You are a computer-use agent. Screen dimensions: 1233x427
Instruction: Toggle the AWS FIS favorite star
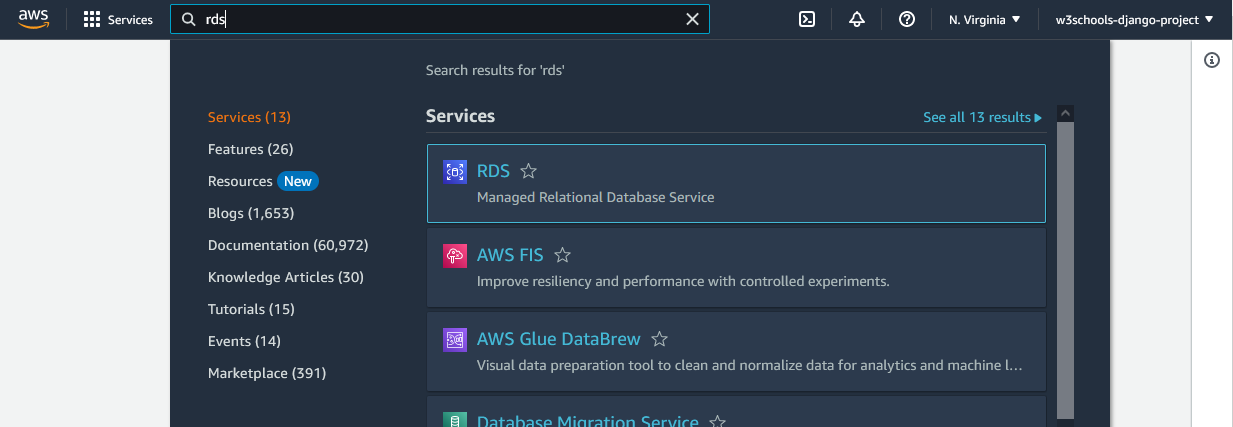563,256
